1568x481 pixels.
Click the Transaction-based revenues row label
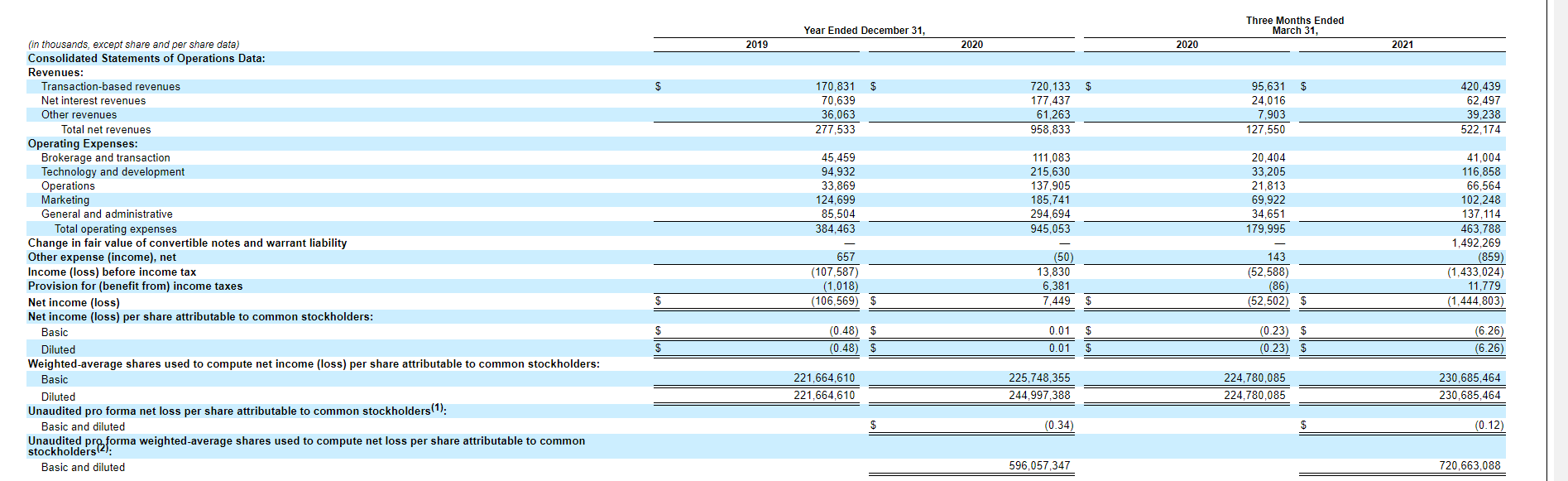pos(111,86)
